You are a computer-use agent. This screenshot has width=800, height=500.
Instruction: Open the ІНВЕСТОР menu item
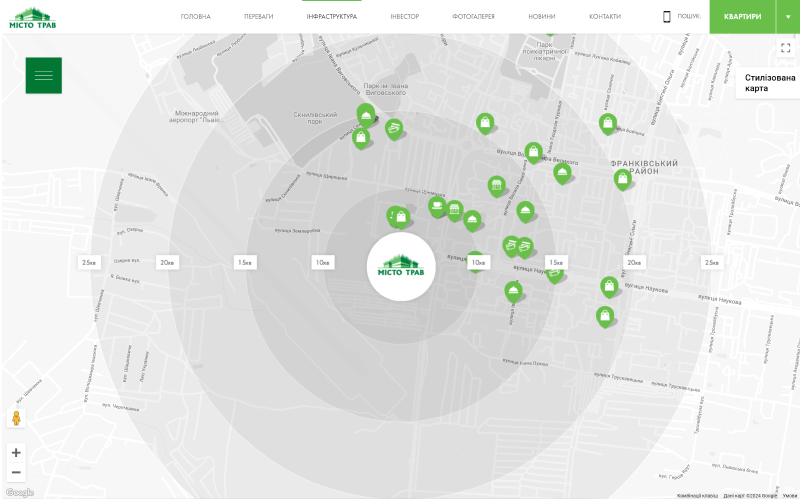tap(405, 17)
